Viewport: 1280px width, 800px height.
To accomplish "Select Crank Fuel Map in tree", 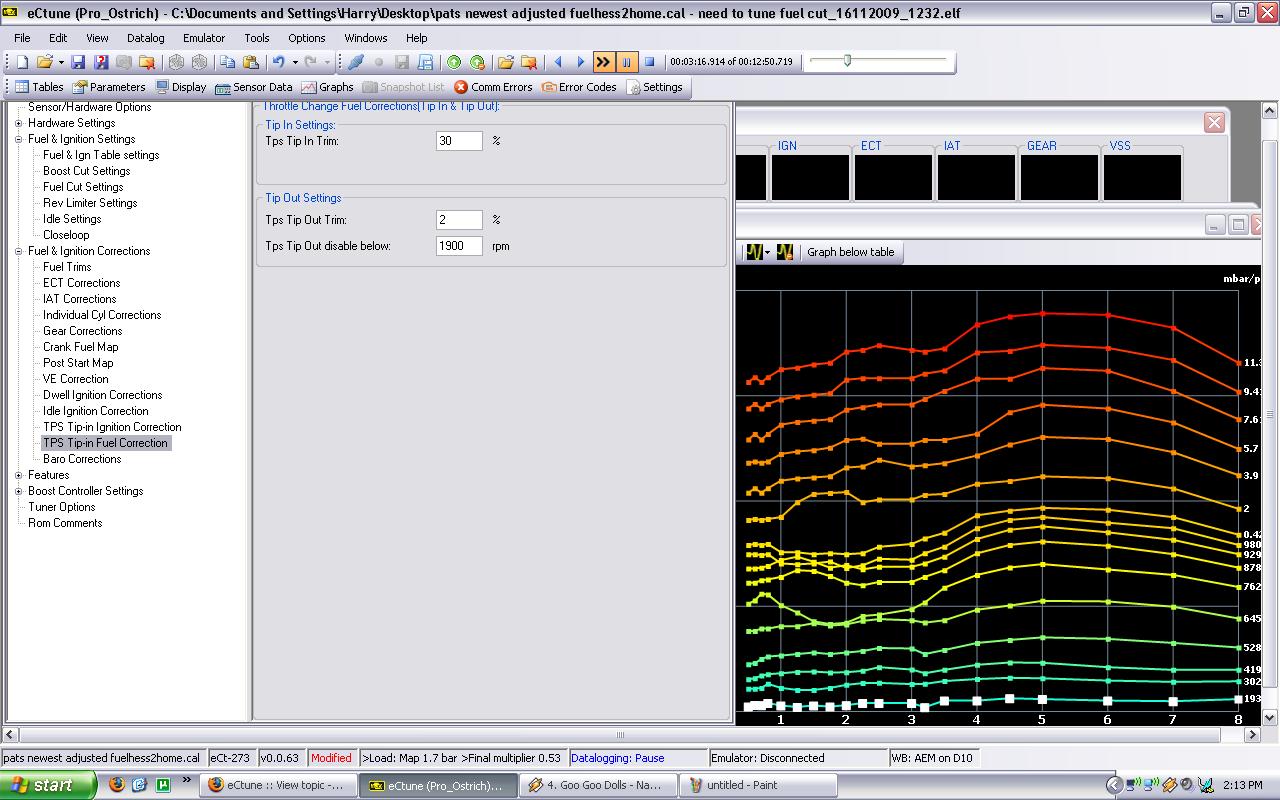I will [x=80, y=347].
